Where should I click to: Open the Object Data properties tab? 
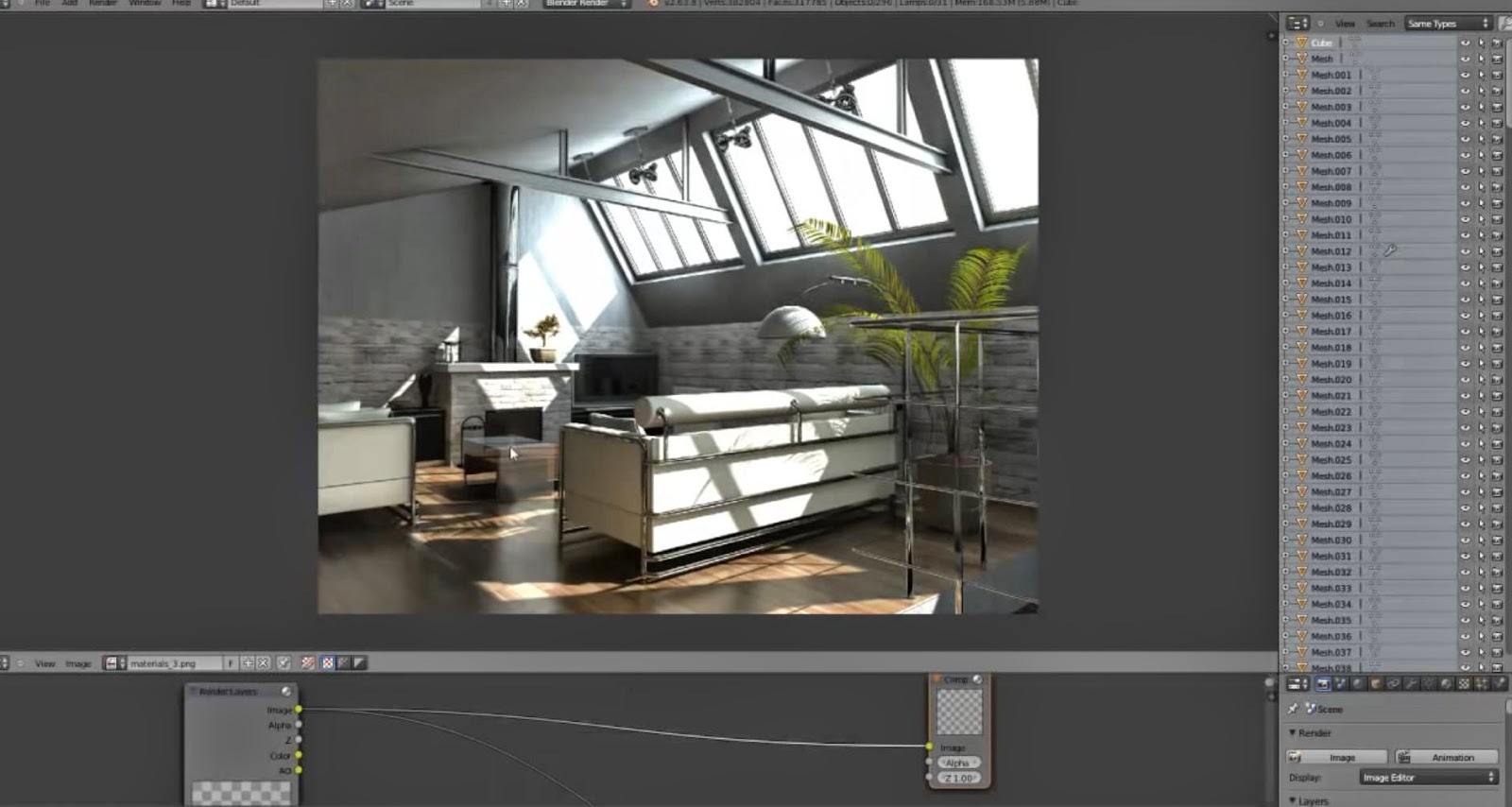pos(1429,683)
